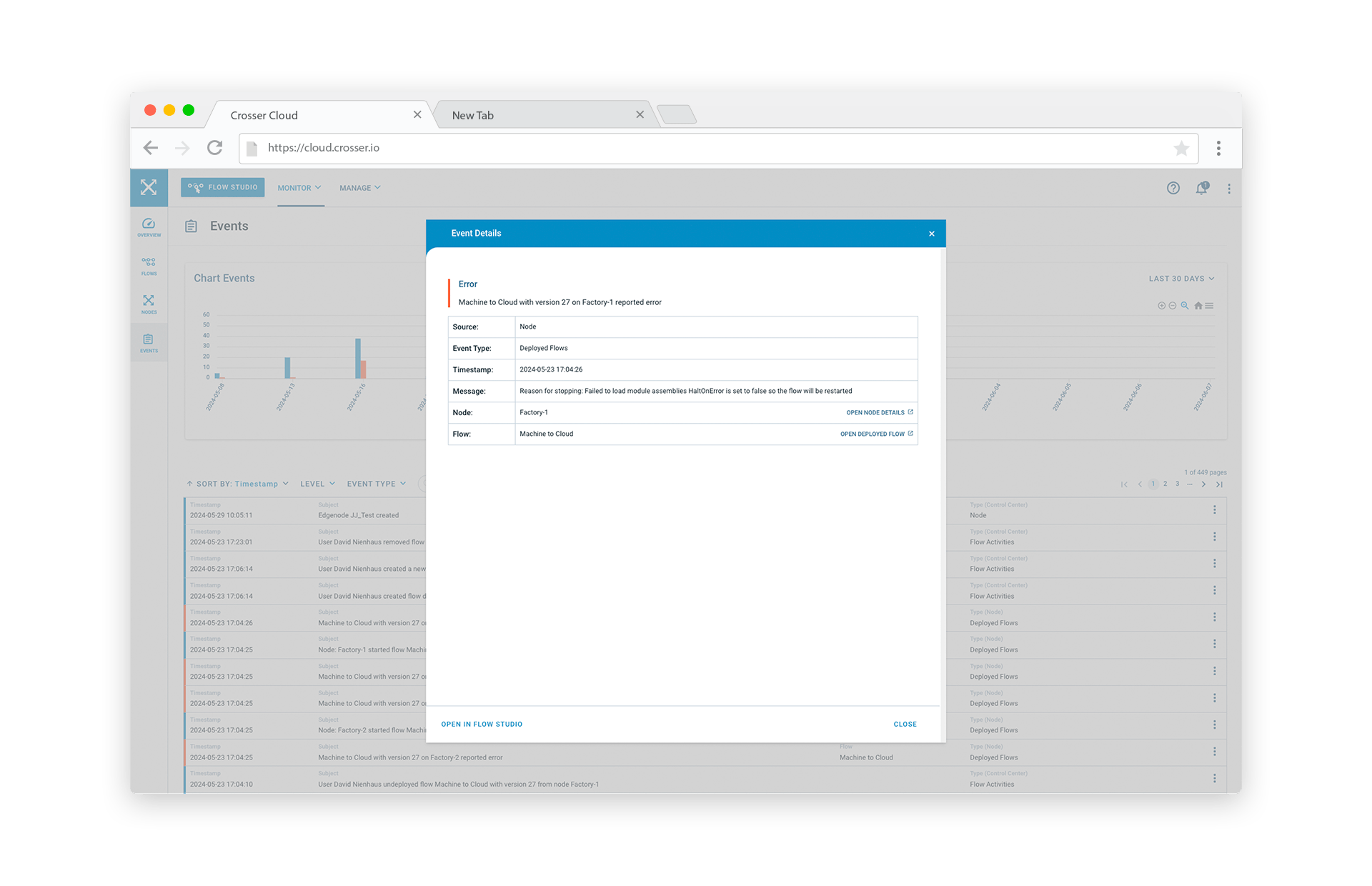Open the app header kebab menu
Viewport: 1372px width, 886px height.
tap(1229, 189)
